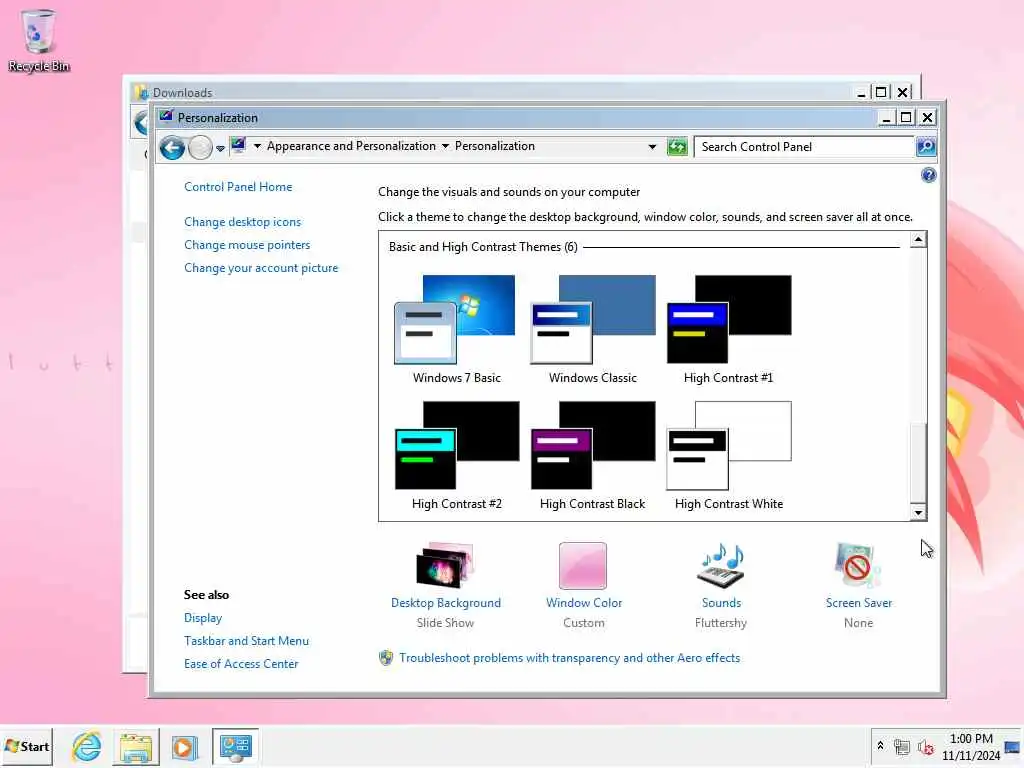
Task: Click the Desktop Background link text
Action: coord(445,603)
